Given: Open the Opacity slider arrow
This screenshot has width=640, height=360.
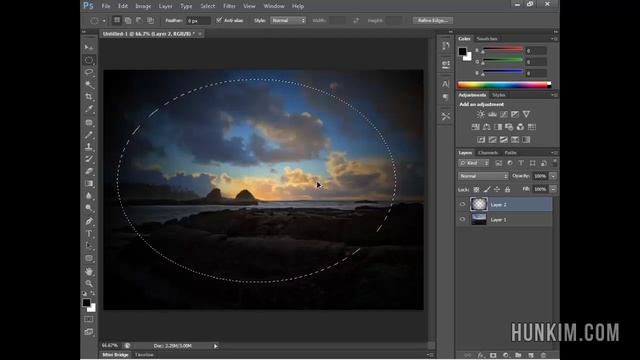Looking at the screenshot, I should point(553,176).
